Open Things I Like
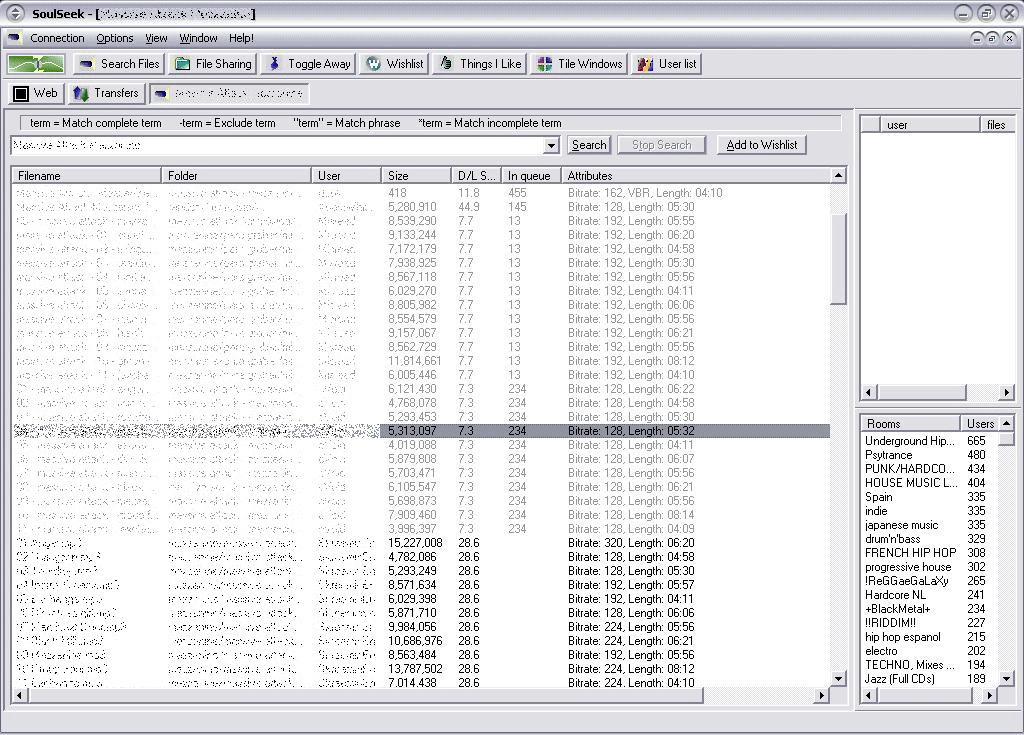This screenshot has height=735, width=1024. 479,64
